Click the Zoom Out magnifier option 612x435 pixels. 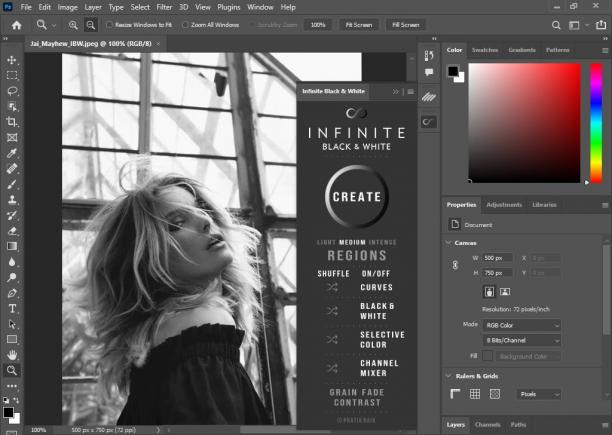click(x=91, y=25)
